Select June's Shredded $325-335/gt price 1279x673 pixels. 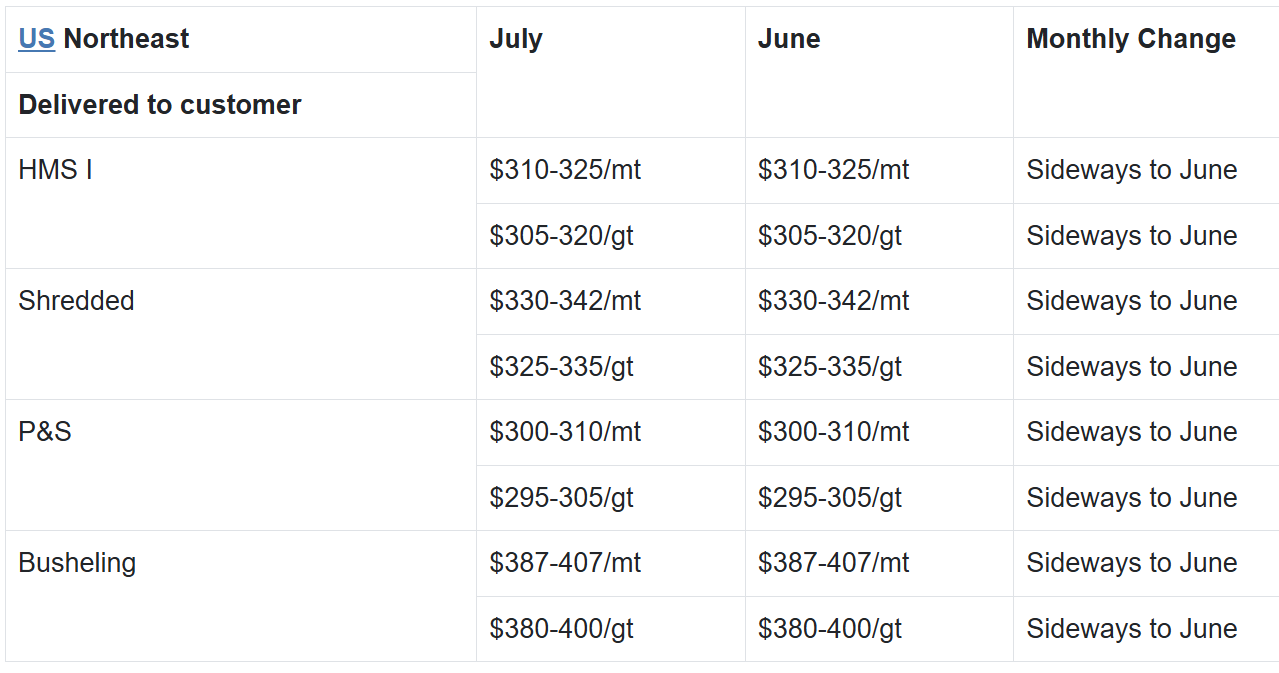click(x=830, y=367)
